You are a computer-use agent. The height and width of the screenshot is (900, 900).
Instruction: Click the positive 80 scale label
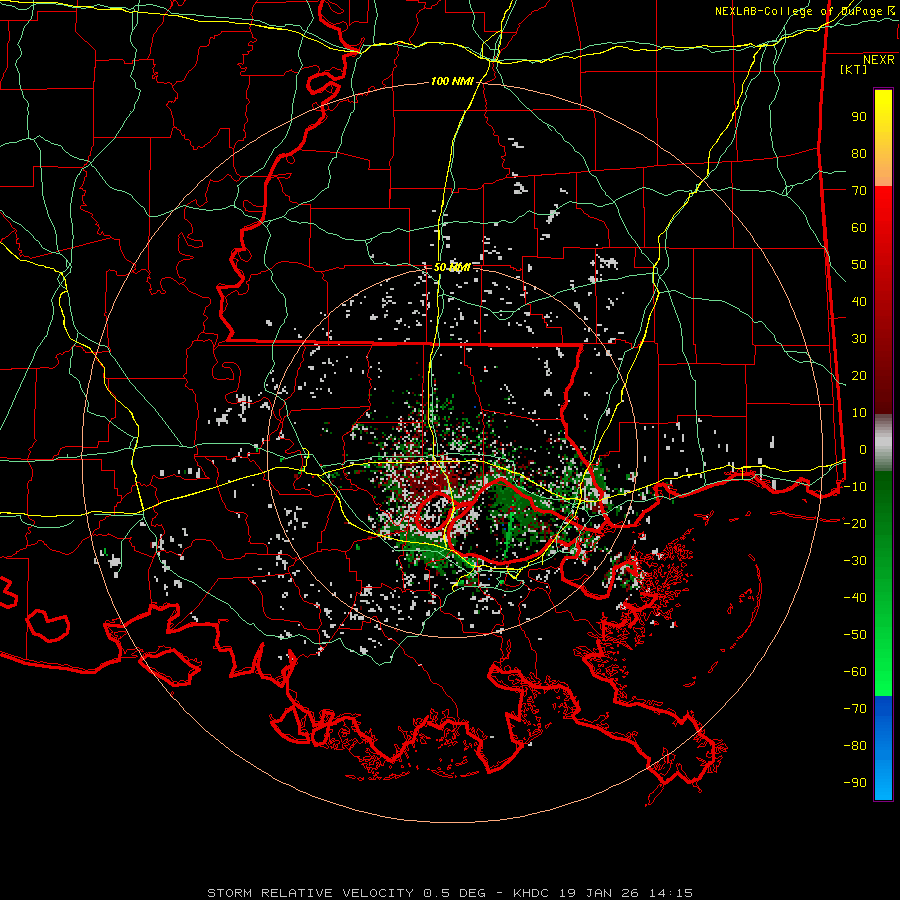pyautogui.click(x=859, y=154)
